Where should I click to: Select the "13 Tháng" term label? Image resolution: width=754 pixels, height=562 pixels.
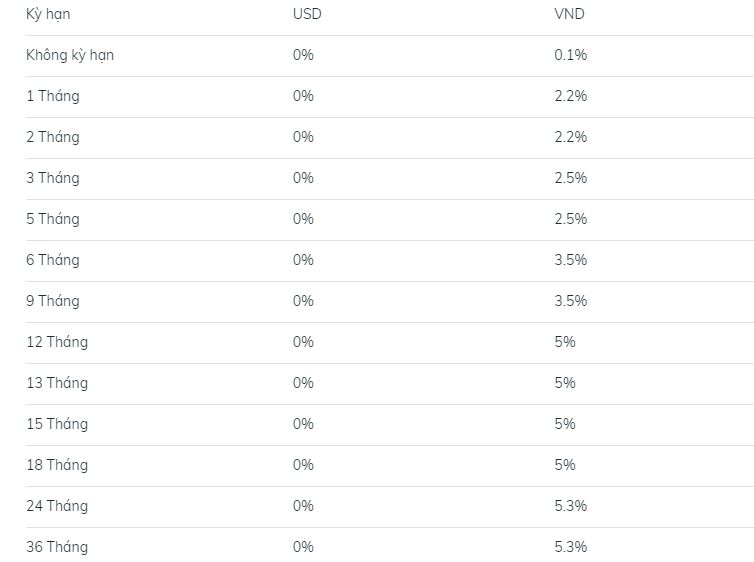click(57, 383)
